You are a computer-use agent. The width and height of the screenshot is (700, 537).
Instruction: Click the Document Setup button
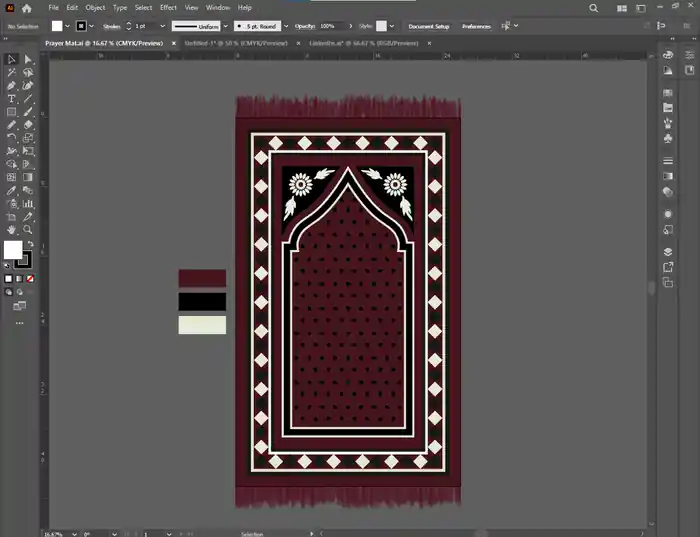coord(429,26)
